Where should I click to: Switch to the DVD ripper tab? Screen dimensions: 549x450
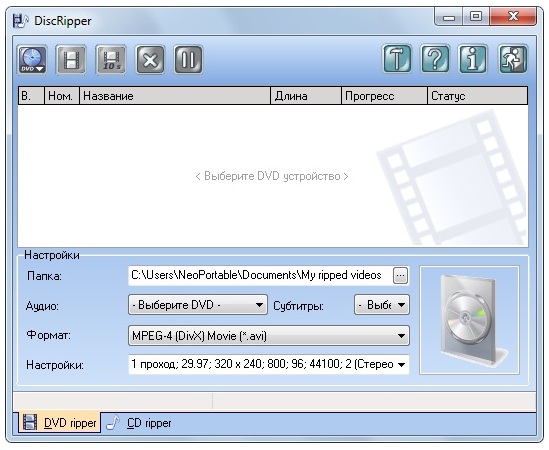(x=60, y=423)
